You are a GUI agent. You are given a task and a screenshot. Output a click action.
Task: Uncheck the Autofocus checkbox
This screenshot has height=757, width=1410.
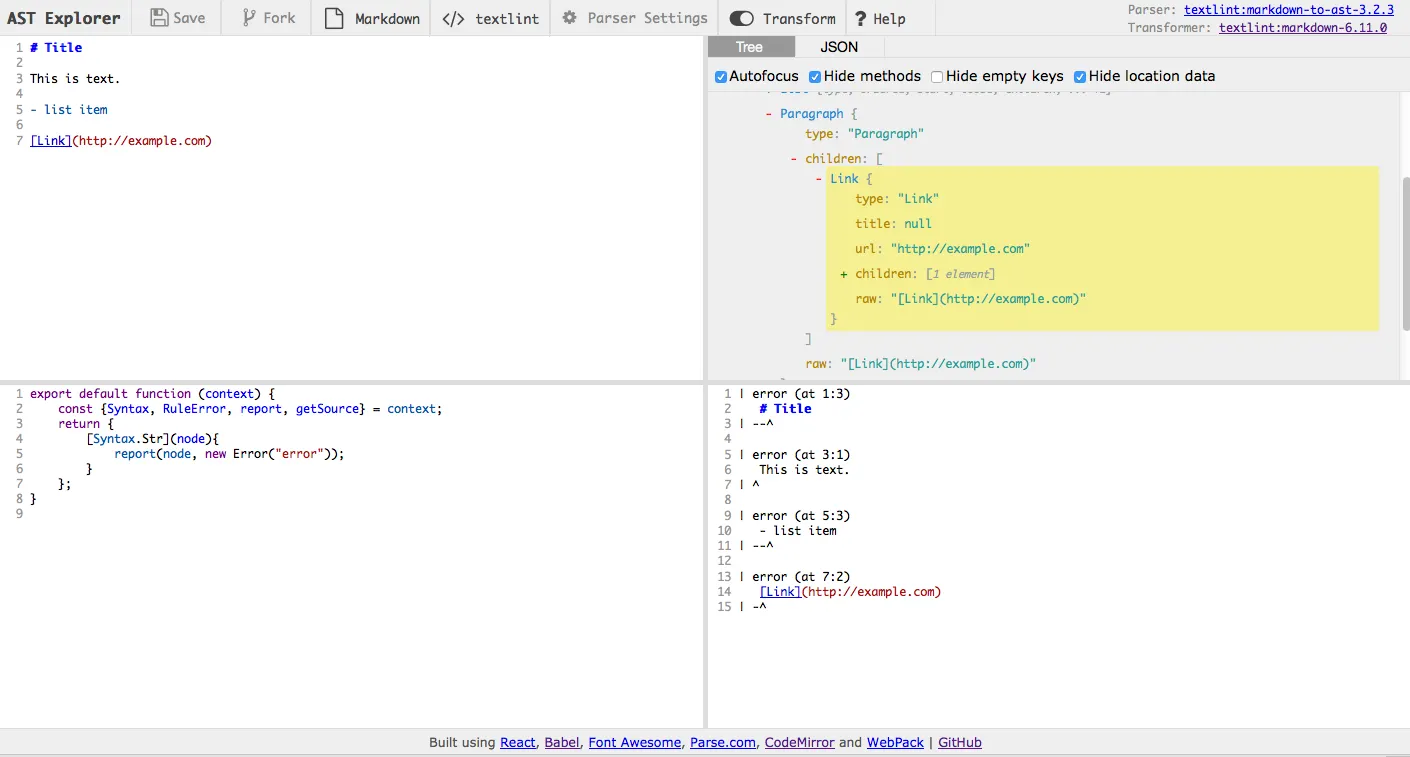click(x=721, y=77)
